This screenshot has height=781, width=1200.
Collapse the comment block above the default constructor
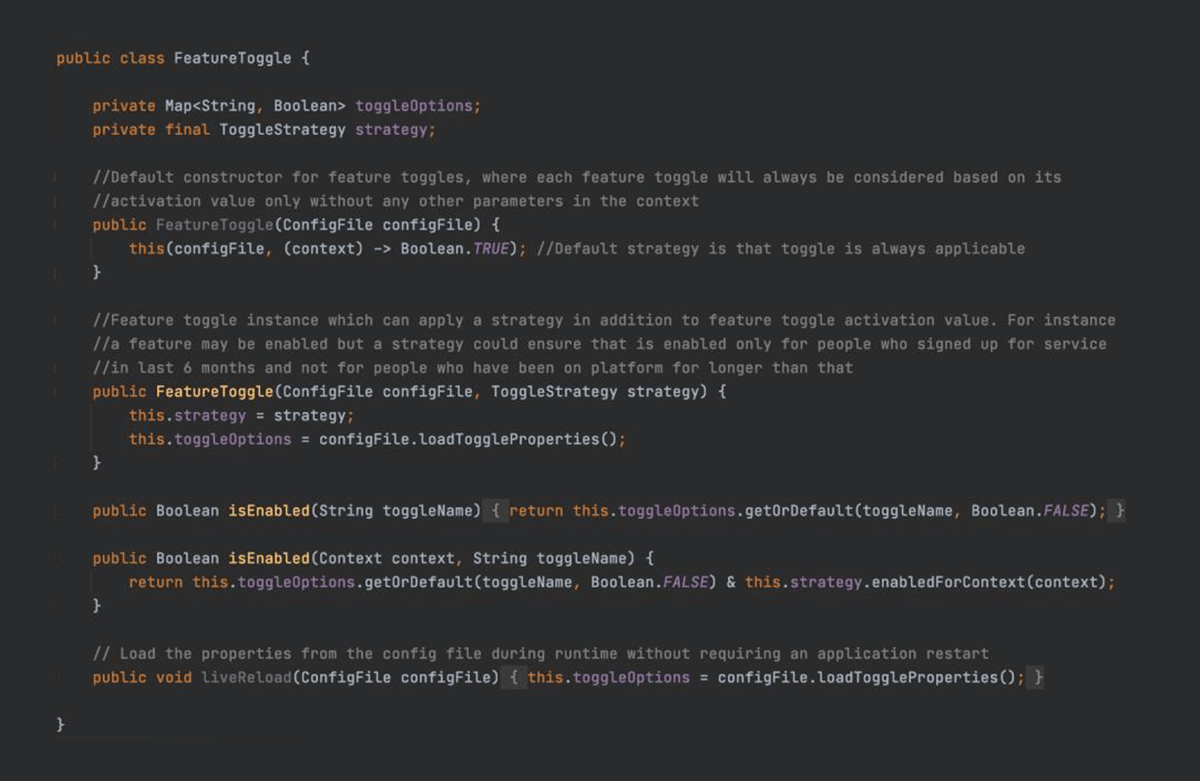click(57, 177)
